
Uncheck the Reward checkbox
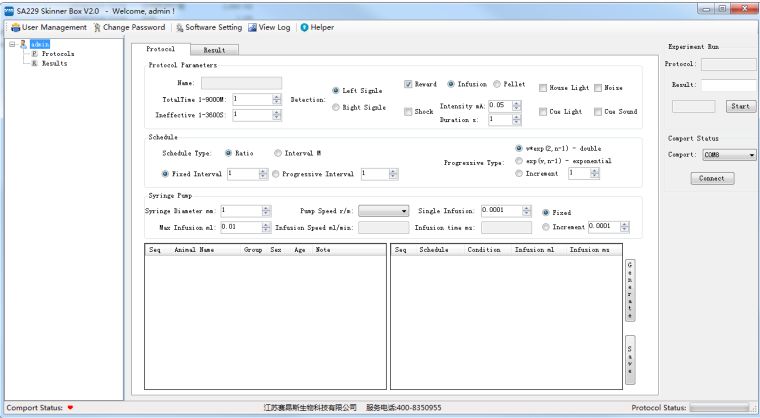[408, 84]
